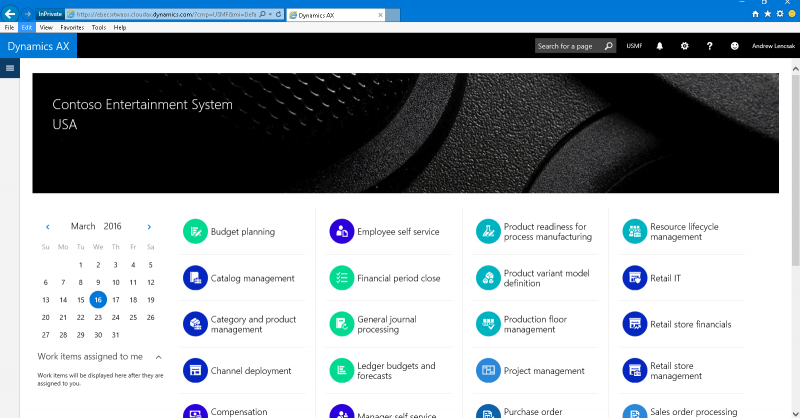
Task: Collapse Work items assigned to me section
Action: coord(159,357)
